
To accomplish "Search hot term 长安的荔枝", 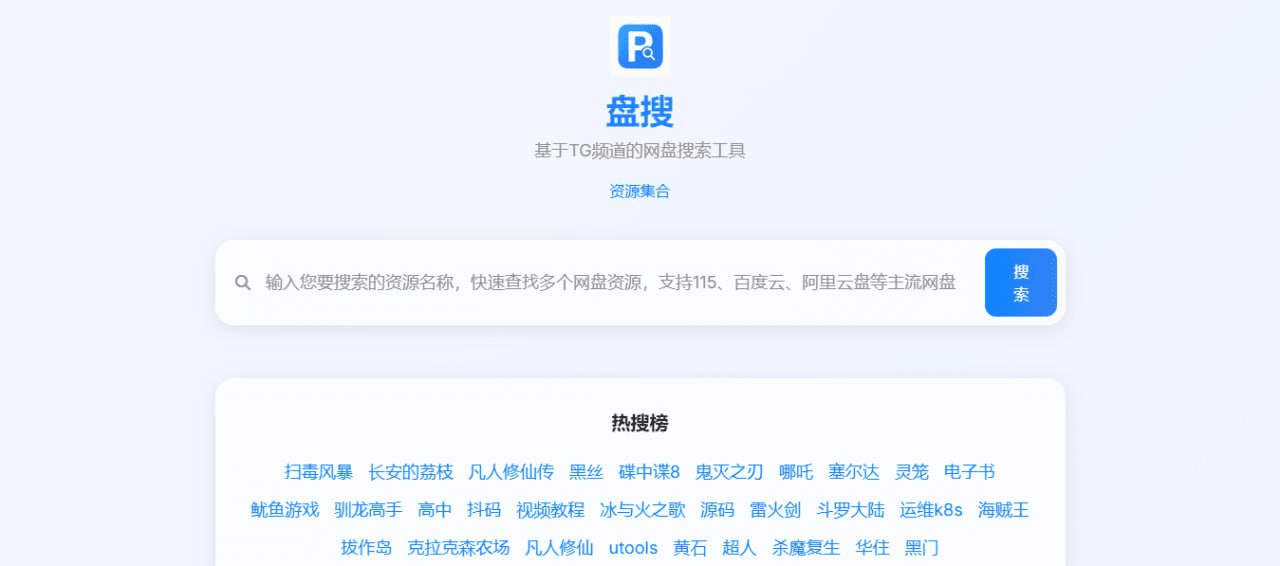I will coord(411,472).
